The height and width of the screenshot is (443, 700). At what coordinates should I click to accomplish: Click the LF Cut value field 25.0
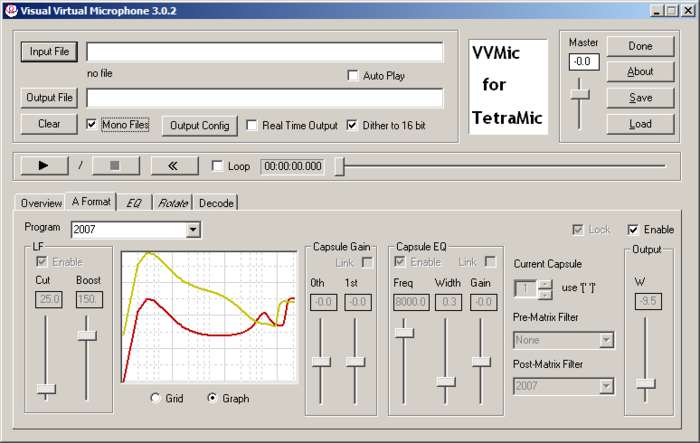(x=49, y=299)
